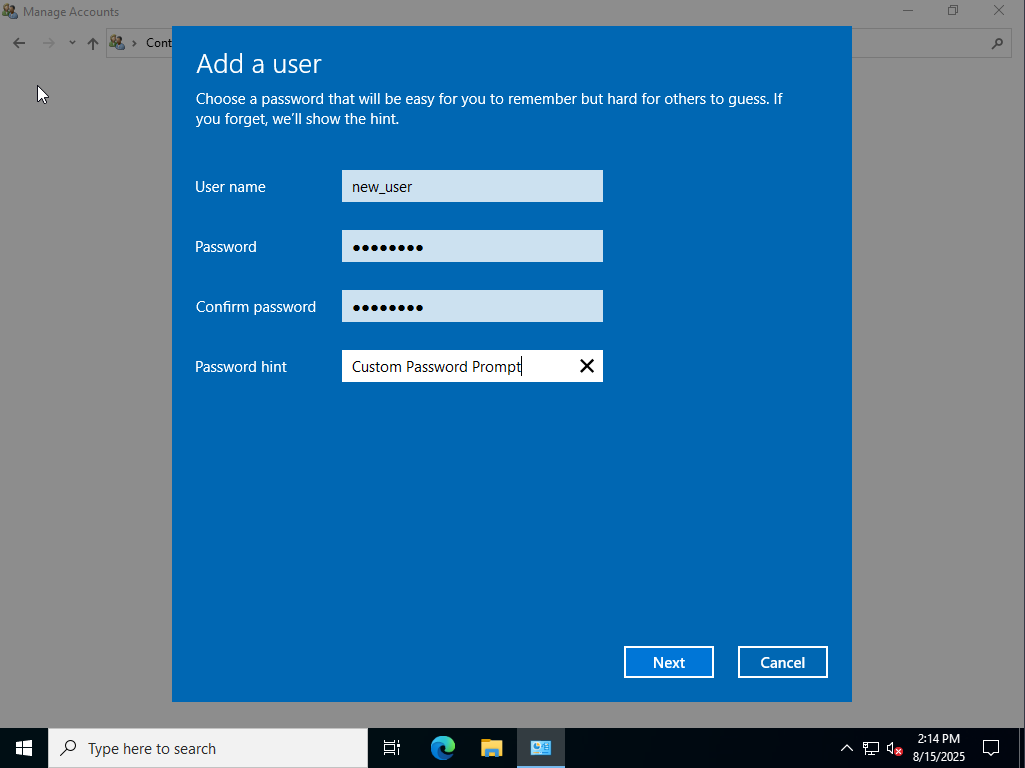Open the network status tray icon
Screen dimensions: 1025x768
tap(871, 748)
